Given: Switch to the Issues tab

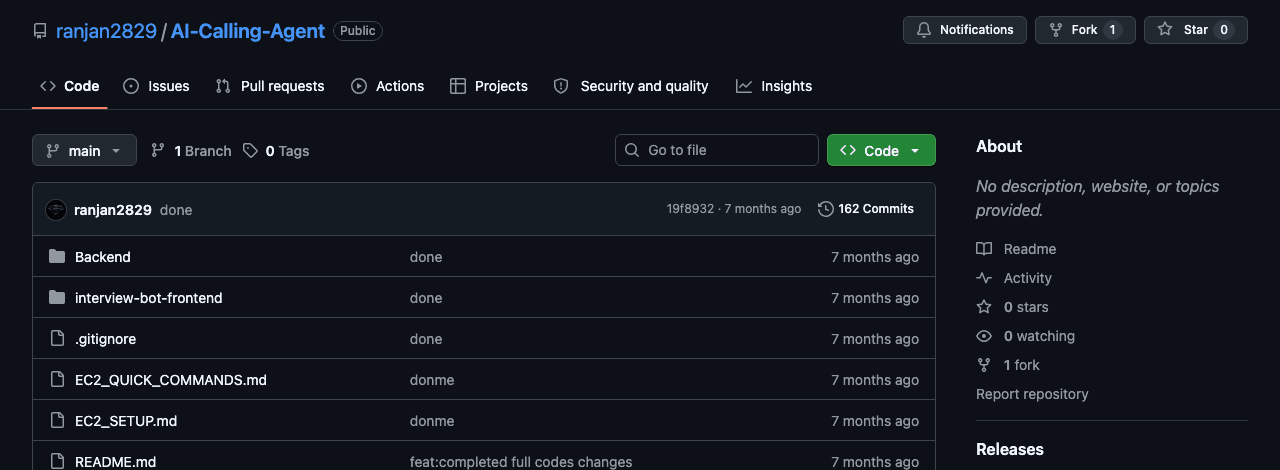Looking at the screenshot, I should 156,86.
